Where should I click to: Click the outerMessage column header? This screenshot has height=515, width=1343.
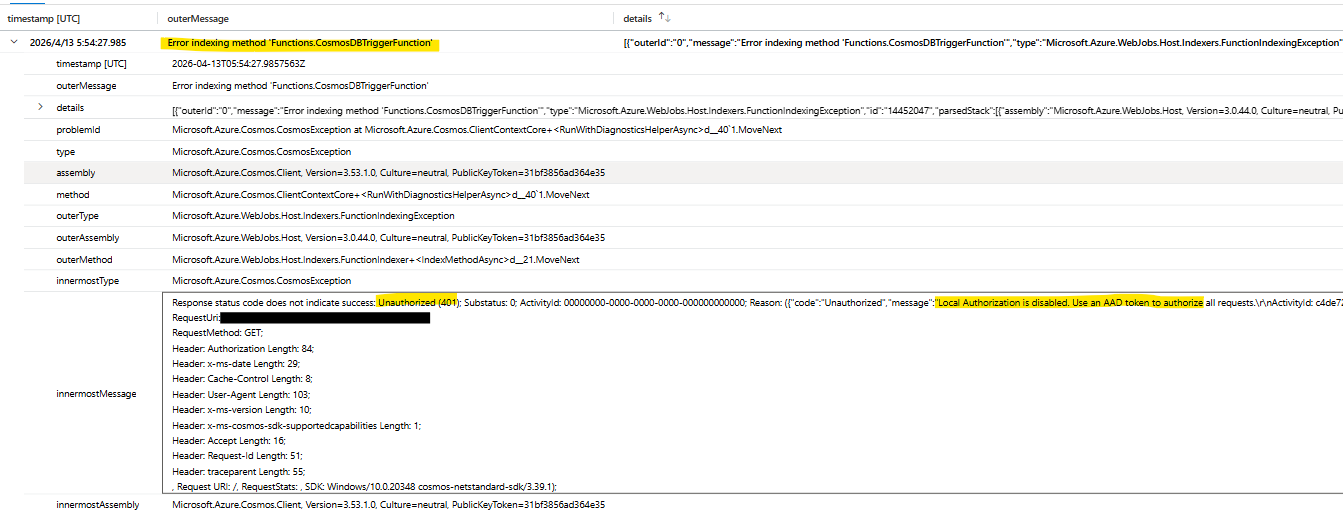(198, 18)
